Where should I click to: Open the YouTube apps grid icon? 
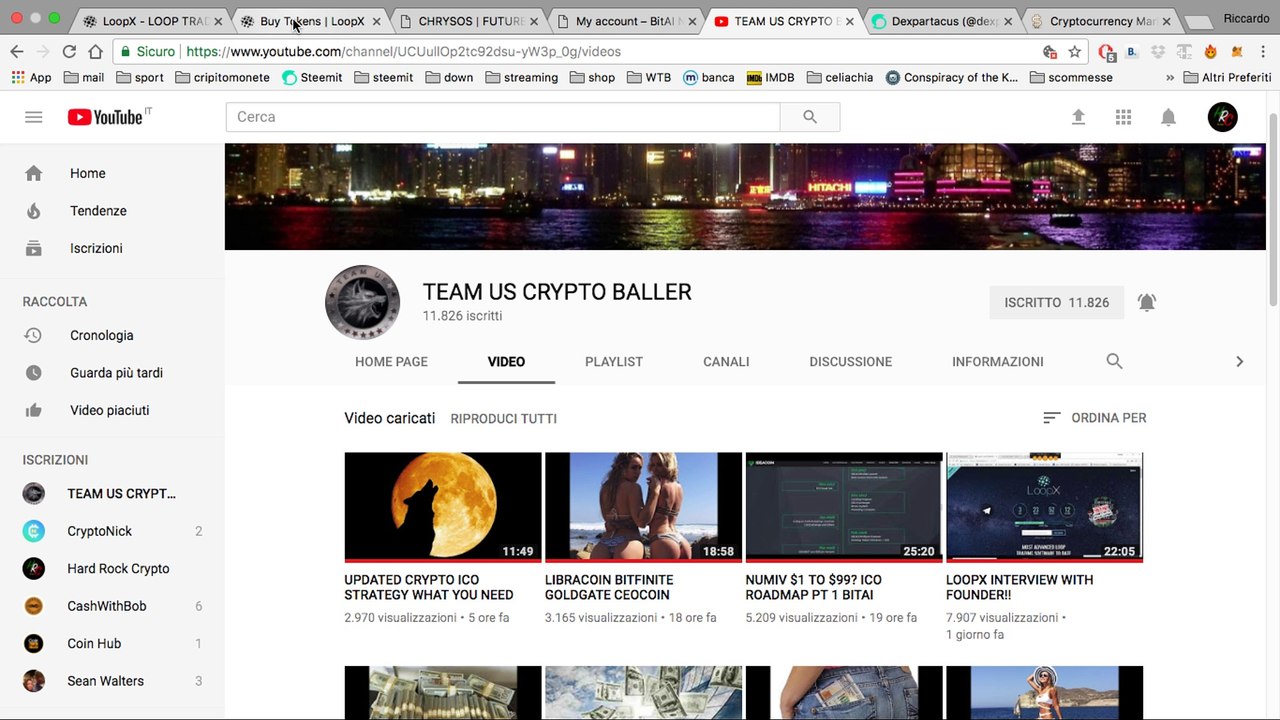coord(1123,117)
